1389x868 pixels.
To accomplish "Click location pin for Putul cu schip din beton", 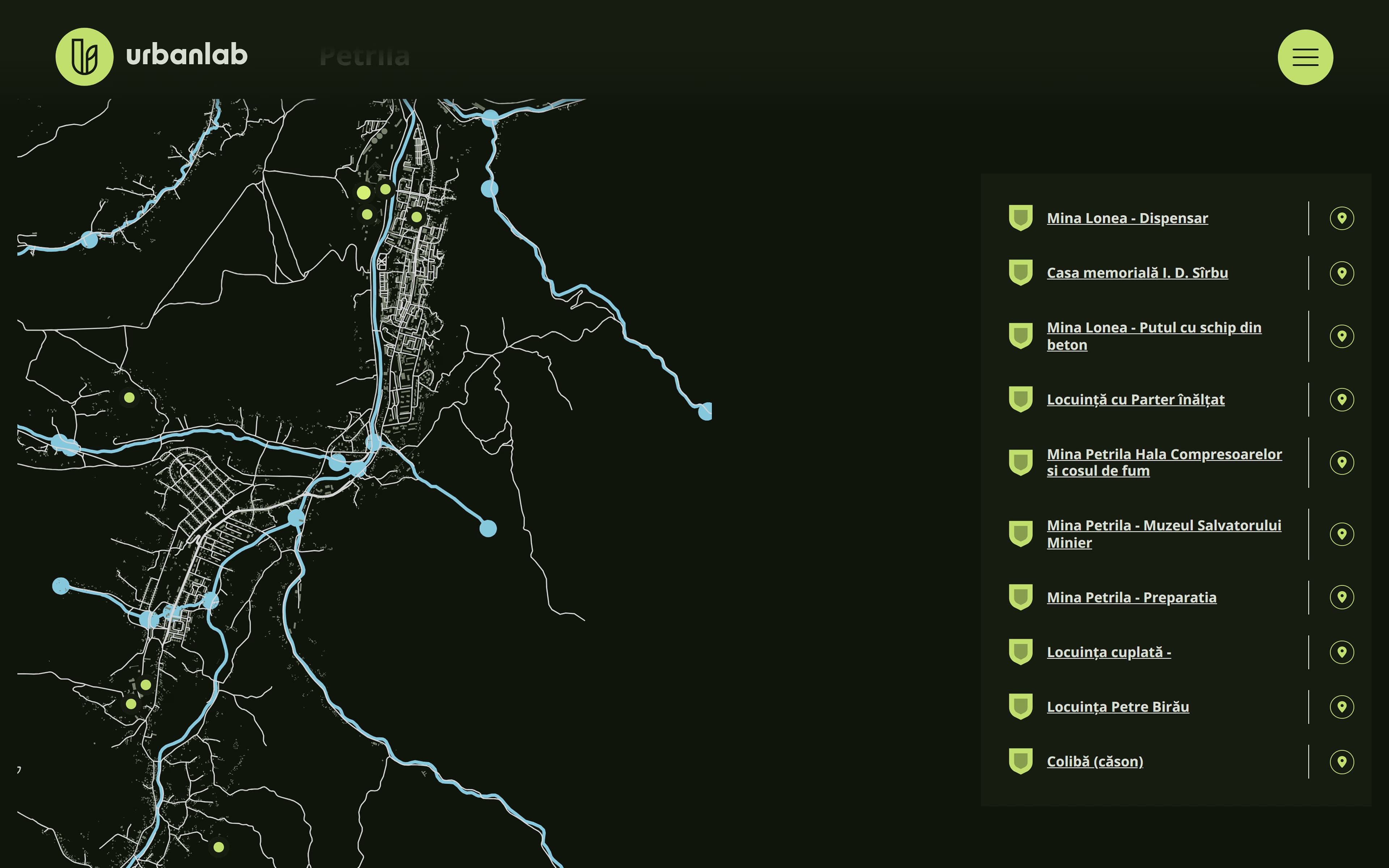I will pos(1342,336).
